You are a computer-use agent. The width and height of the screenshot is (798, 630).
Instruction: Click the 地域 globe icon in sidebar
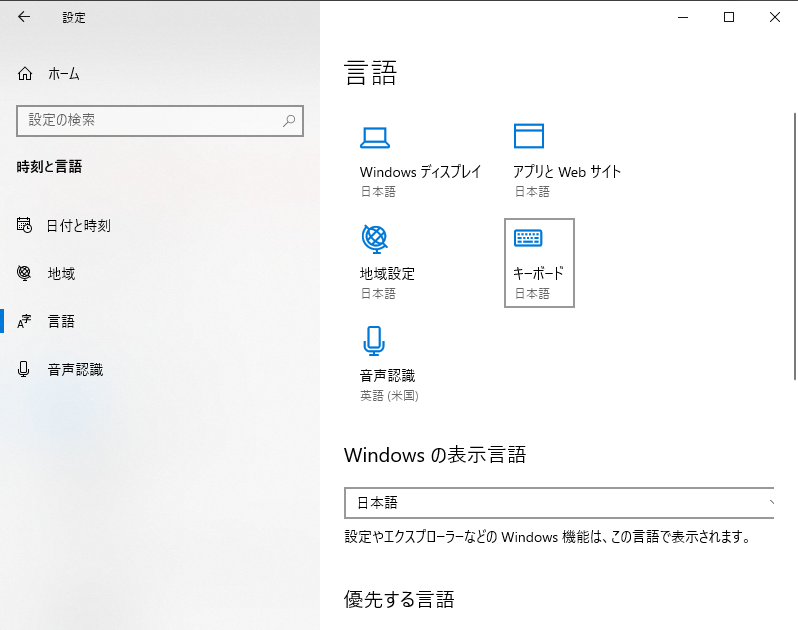[24, 273]
